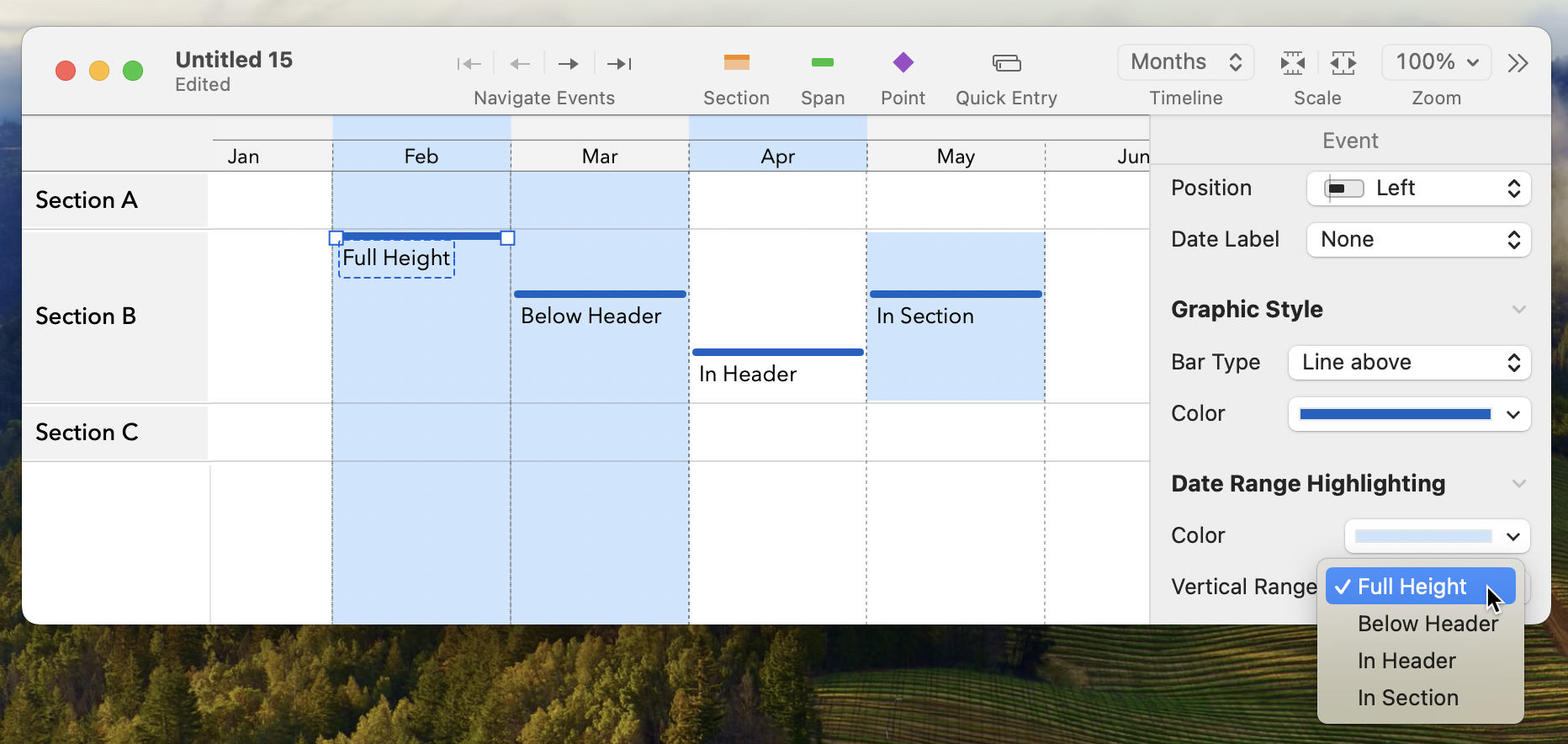Select the In Header event bar

click(x=777, y=353)
